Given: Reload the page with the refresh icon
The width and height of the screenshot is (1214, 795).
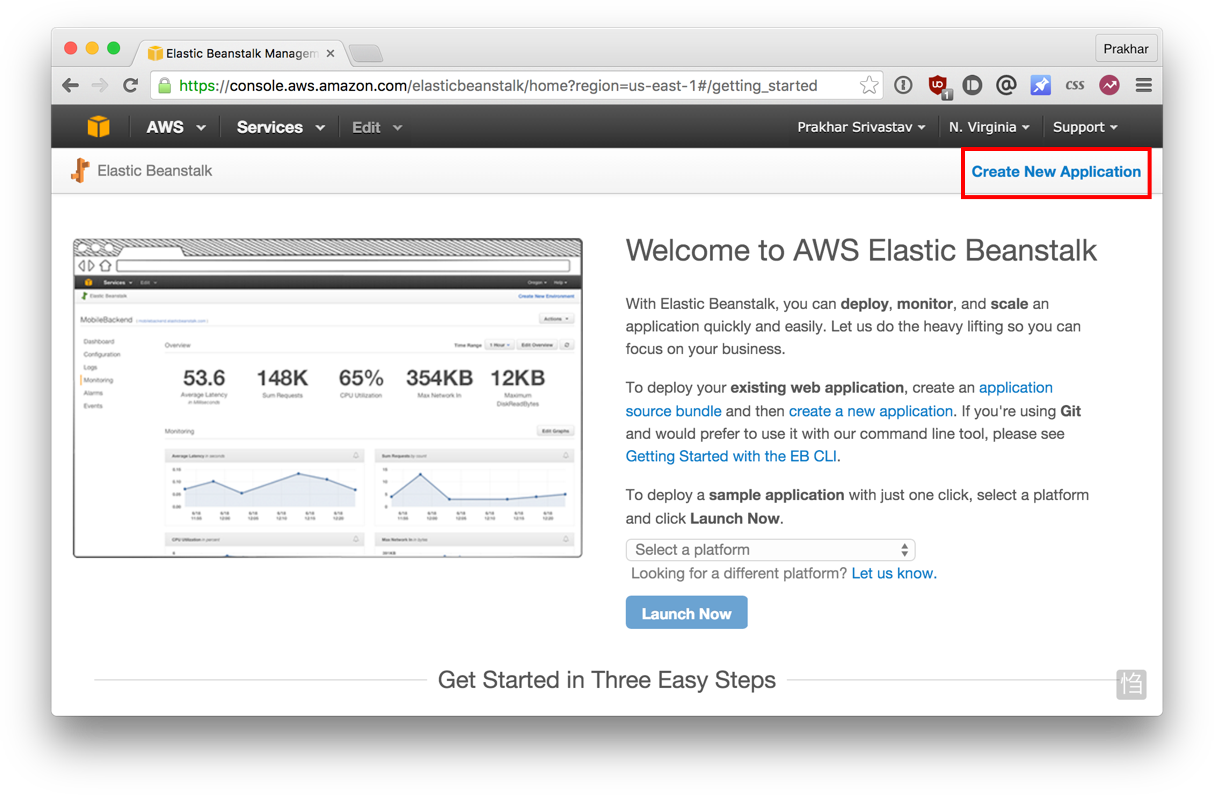Looking at the screenshot, I should tap(130, 86).
